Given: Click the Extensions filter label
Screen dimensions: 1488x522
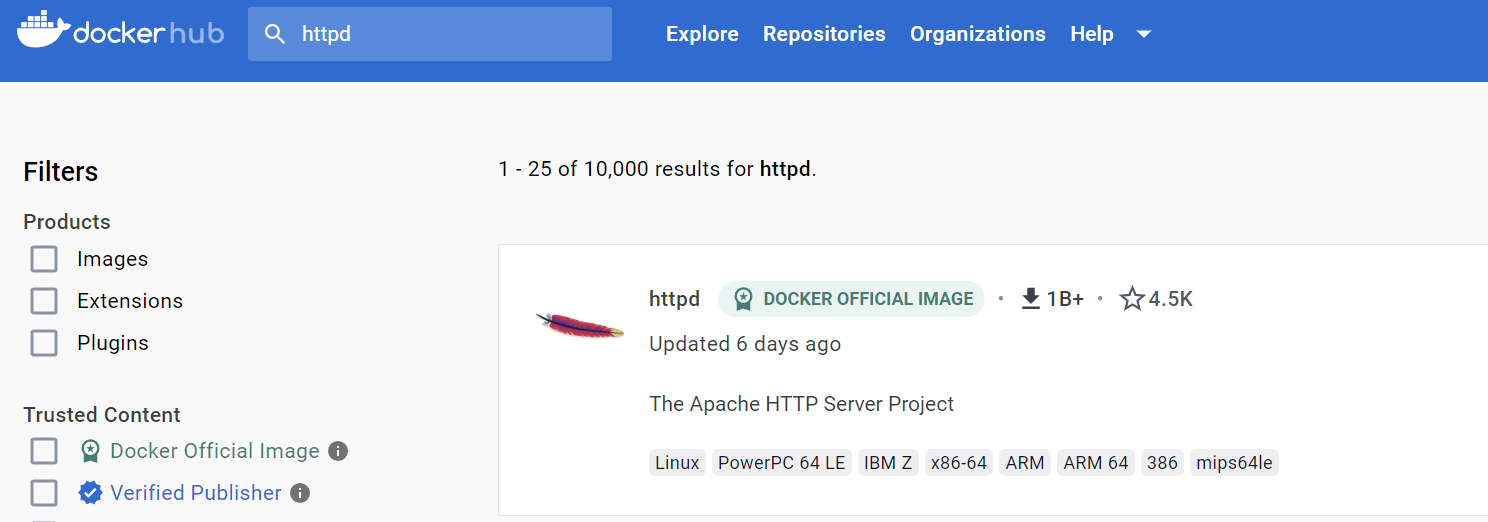Looking at the screenshot, I should 130,301.
